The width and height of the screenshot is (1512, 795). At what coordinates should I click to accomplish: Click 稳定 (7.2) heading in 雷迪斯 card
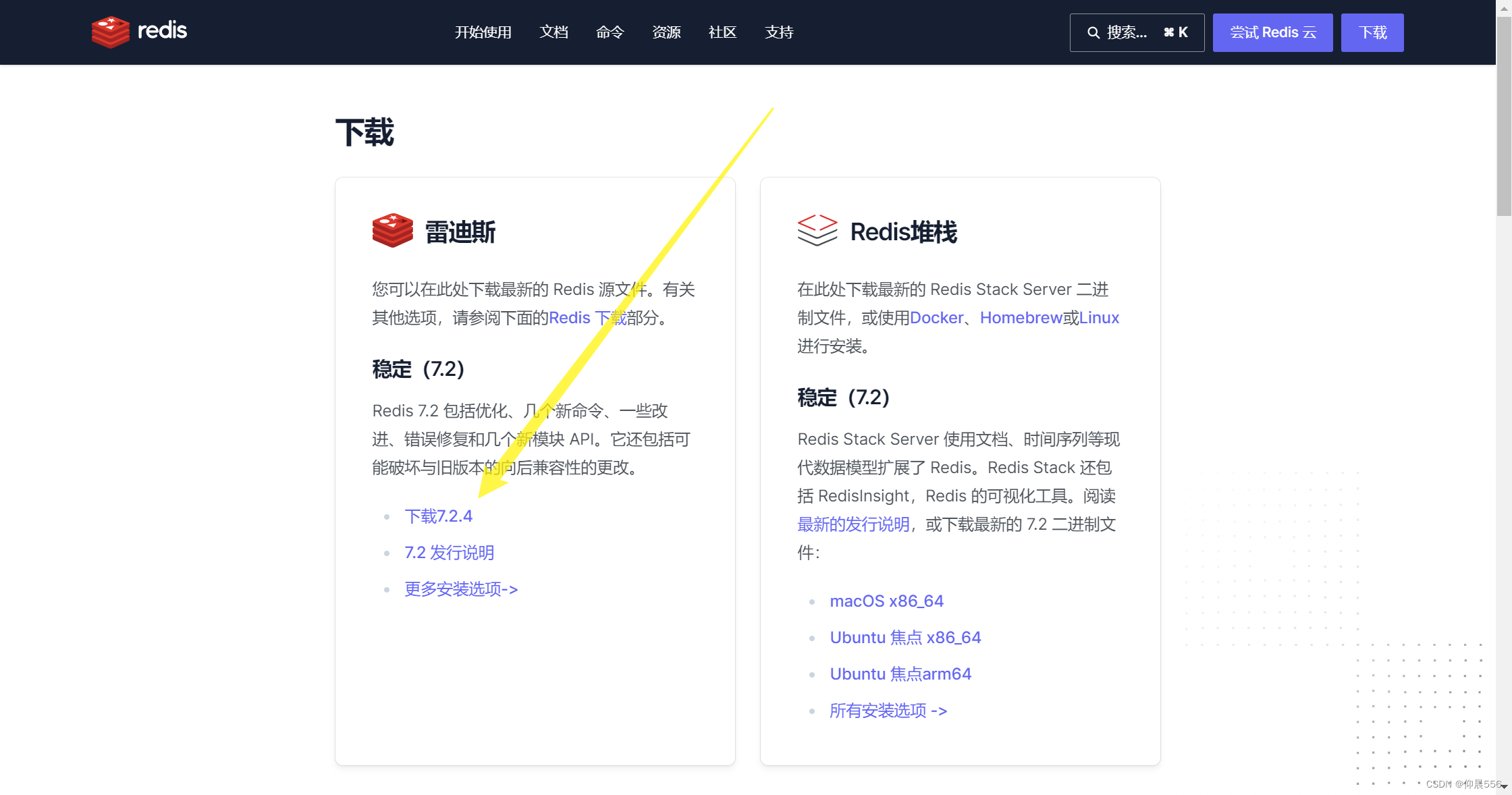point(418,369)
